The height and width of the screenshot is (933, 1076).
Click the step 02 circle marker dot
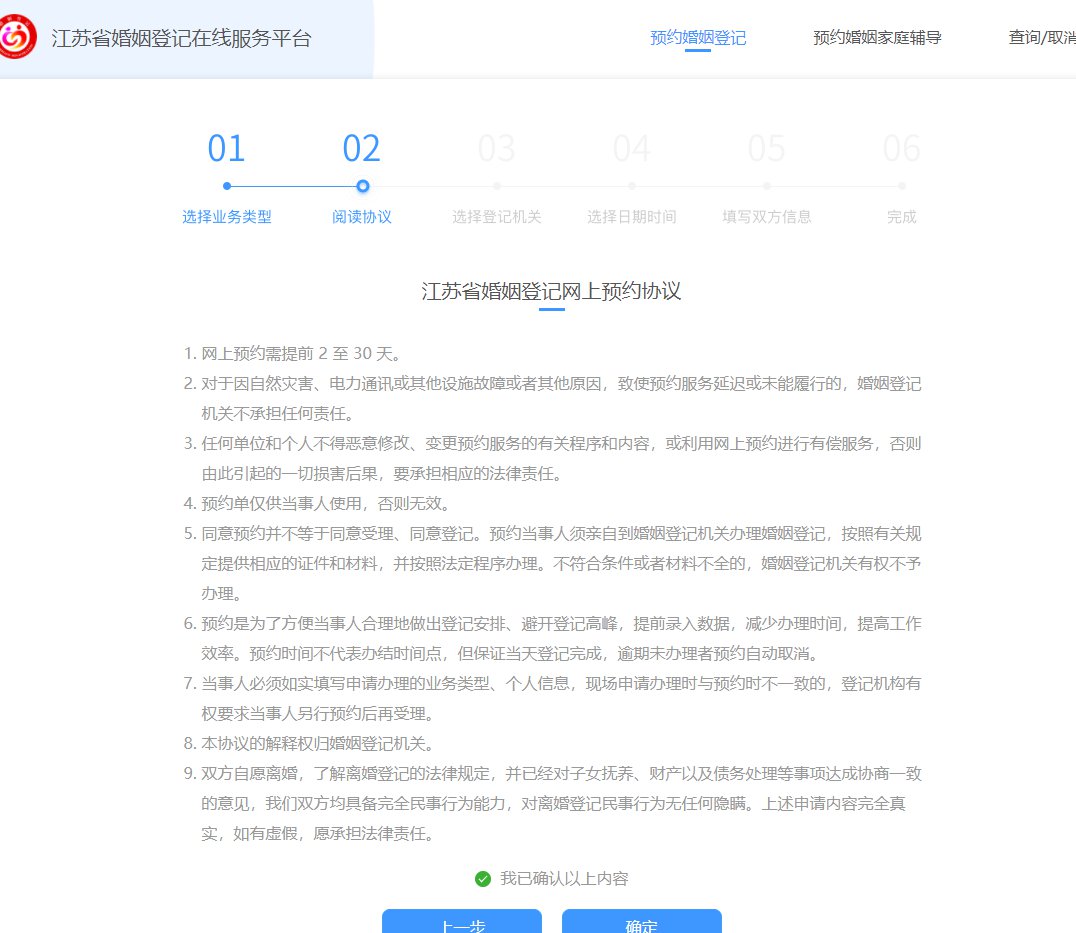pyautogui.click(x=363, y=186)
